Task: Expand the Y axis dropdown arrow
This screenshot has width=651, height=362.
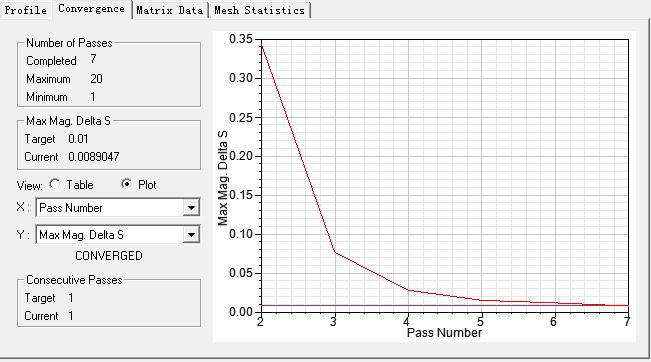Action: (x=191, y=235)
